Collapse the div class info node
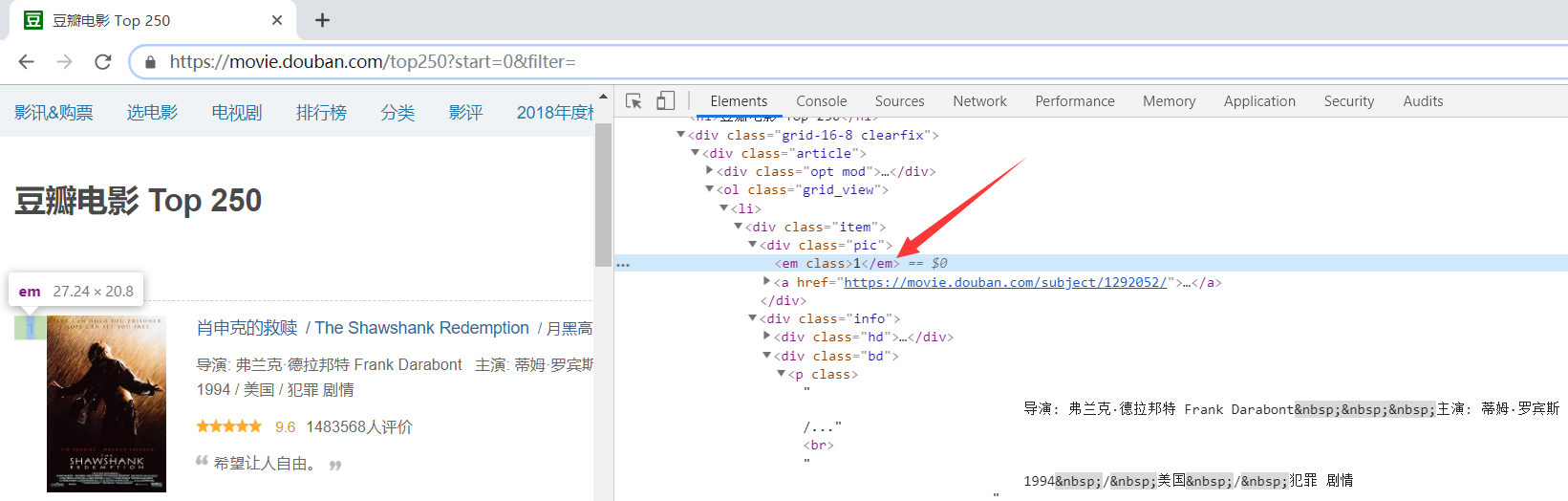The height and width of the screenshot is (501, 1568). (x=752, y=318)
